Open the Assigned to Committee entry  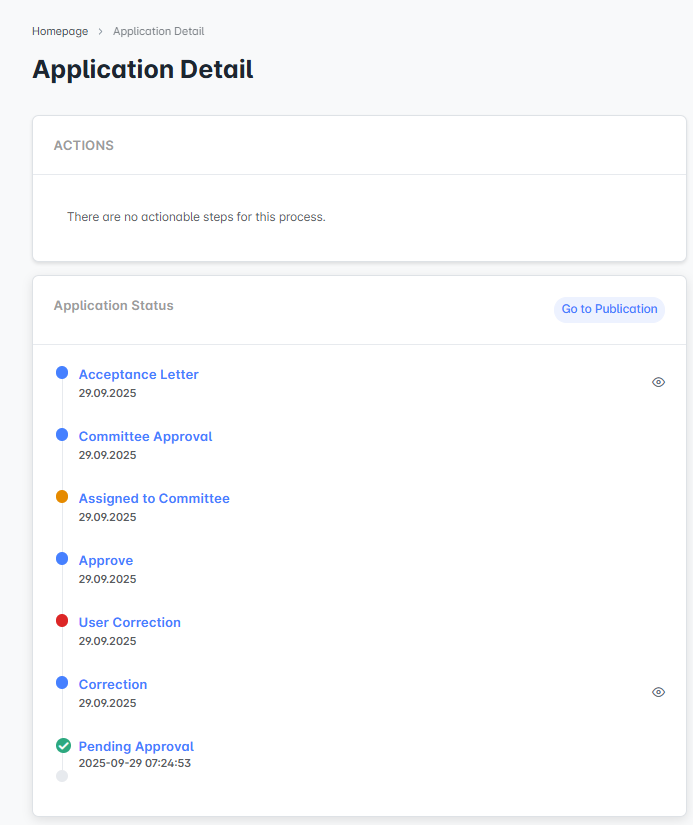click(x=154, y=498)
